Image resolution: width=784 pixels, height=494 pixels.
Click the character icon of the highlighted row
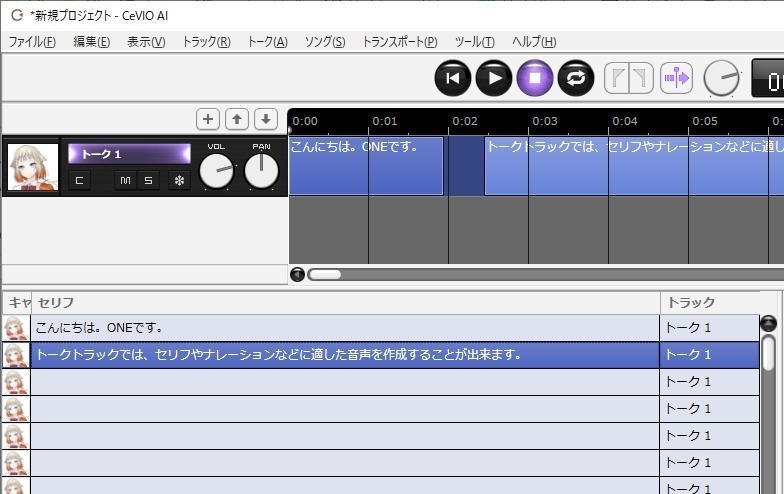coord(16,355)
